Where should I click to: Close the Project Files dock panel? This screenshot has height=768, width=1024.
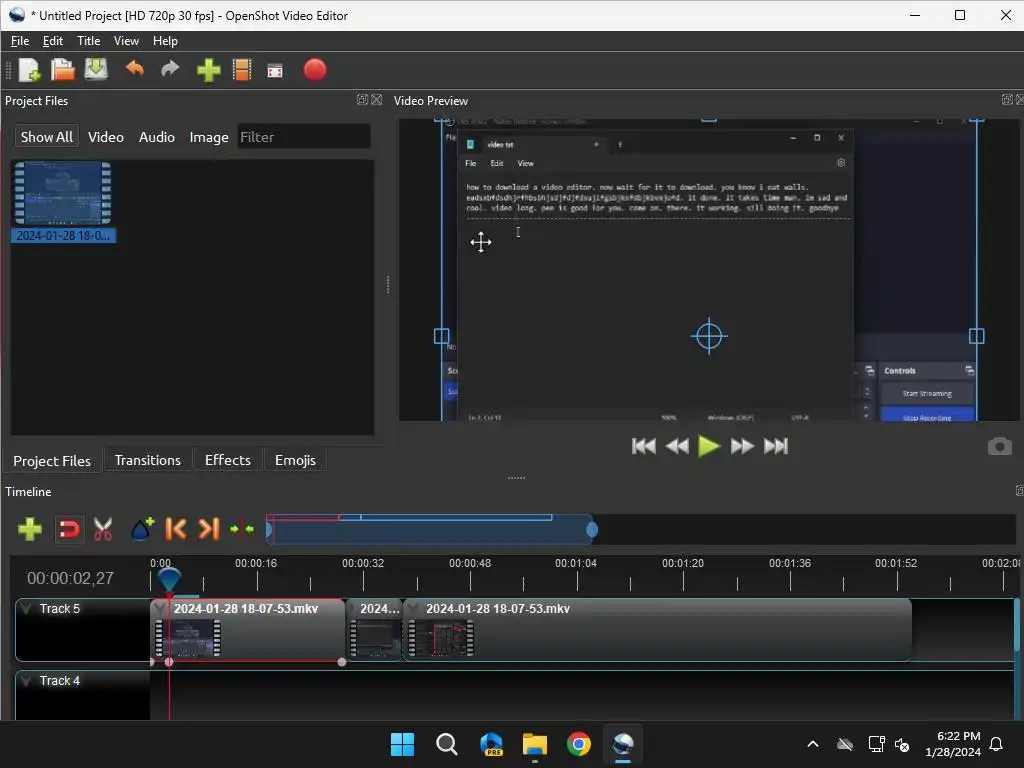(377, 100)
